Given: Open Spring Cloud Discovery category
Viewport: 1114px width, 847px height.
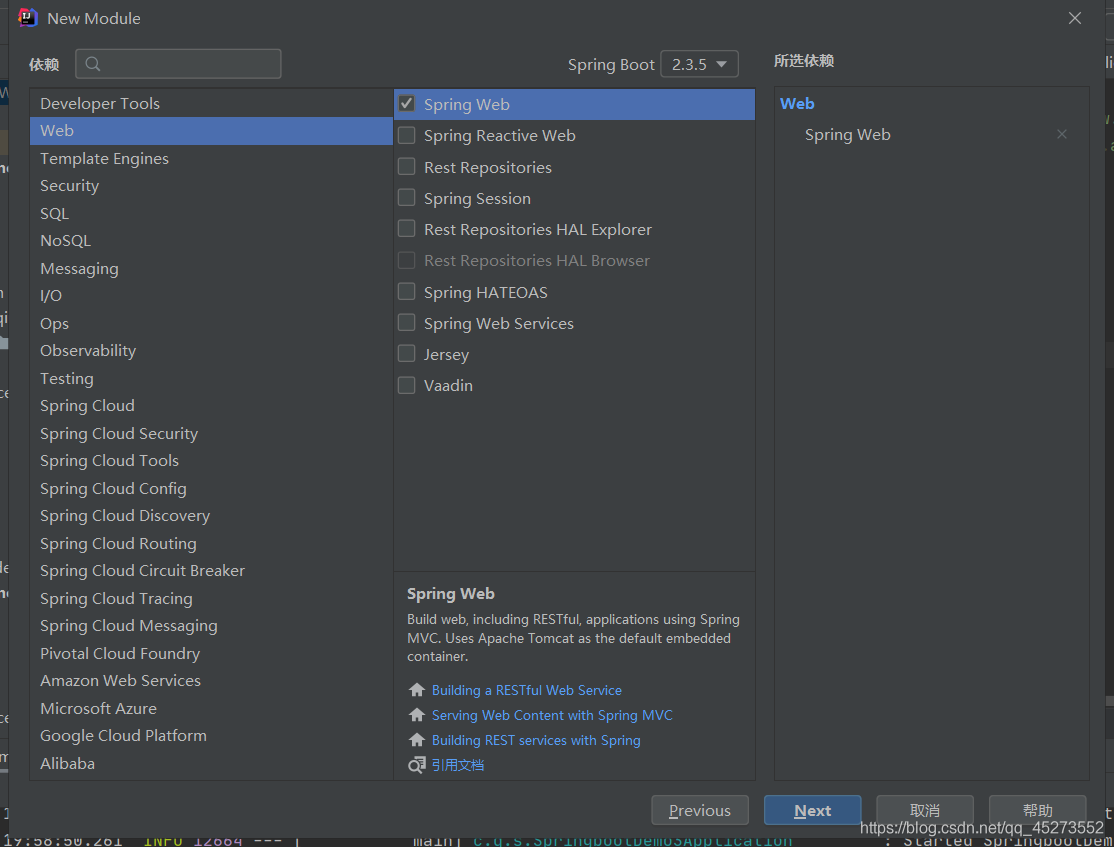Looking at the screenshot, I should (211, 516).
